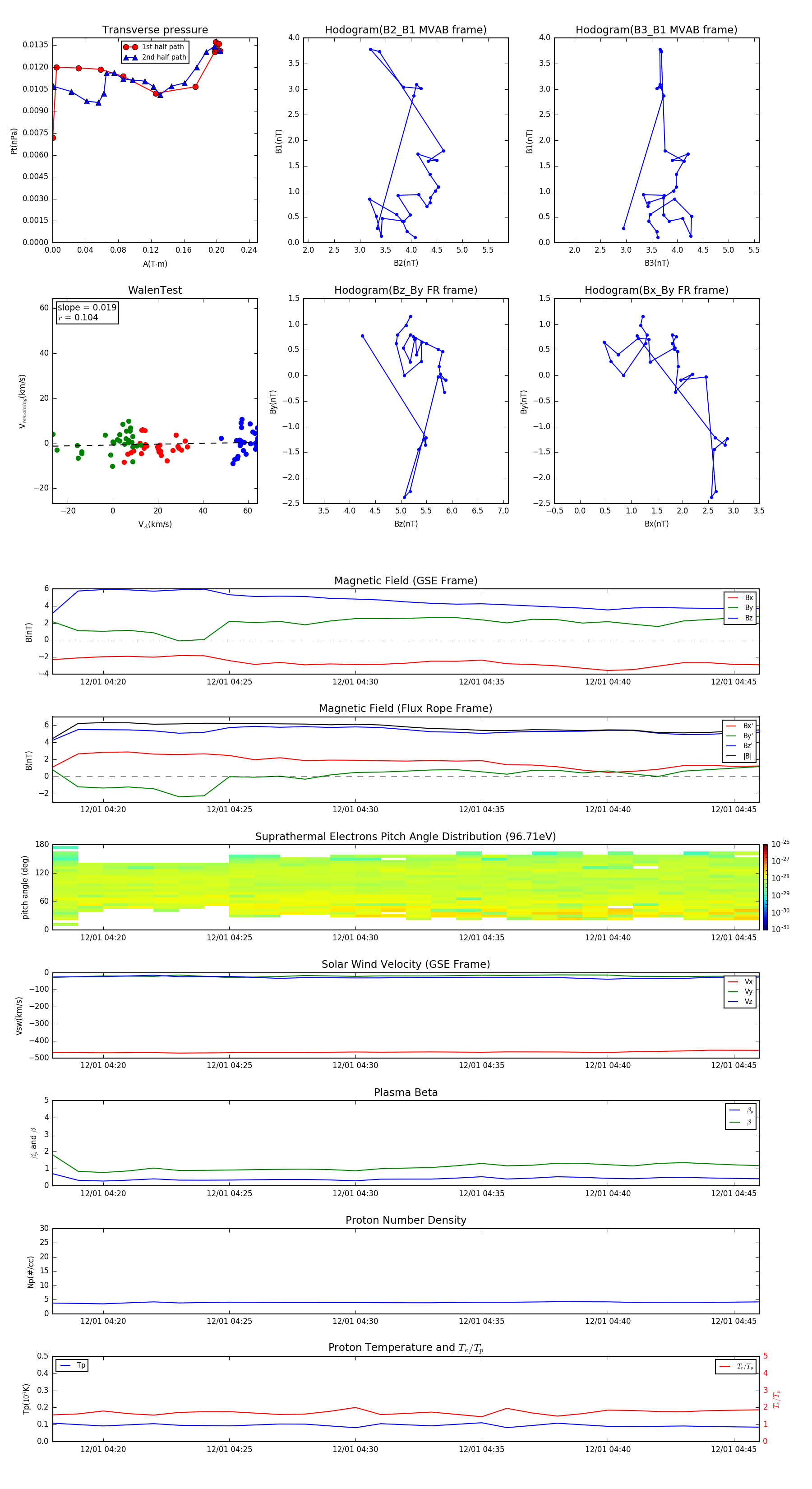Select the 10^-26 colorbar tick label
Image resolution: width=812 pixels, height=1489 pixels.
coord(780,844)
